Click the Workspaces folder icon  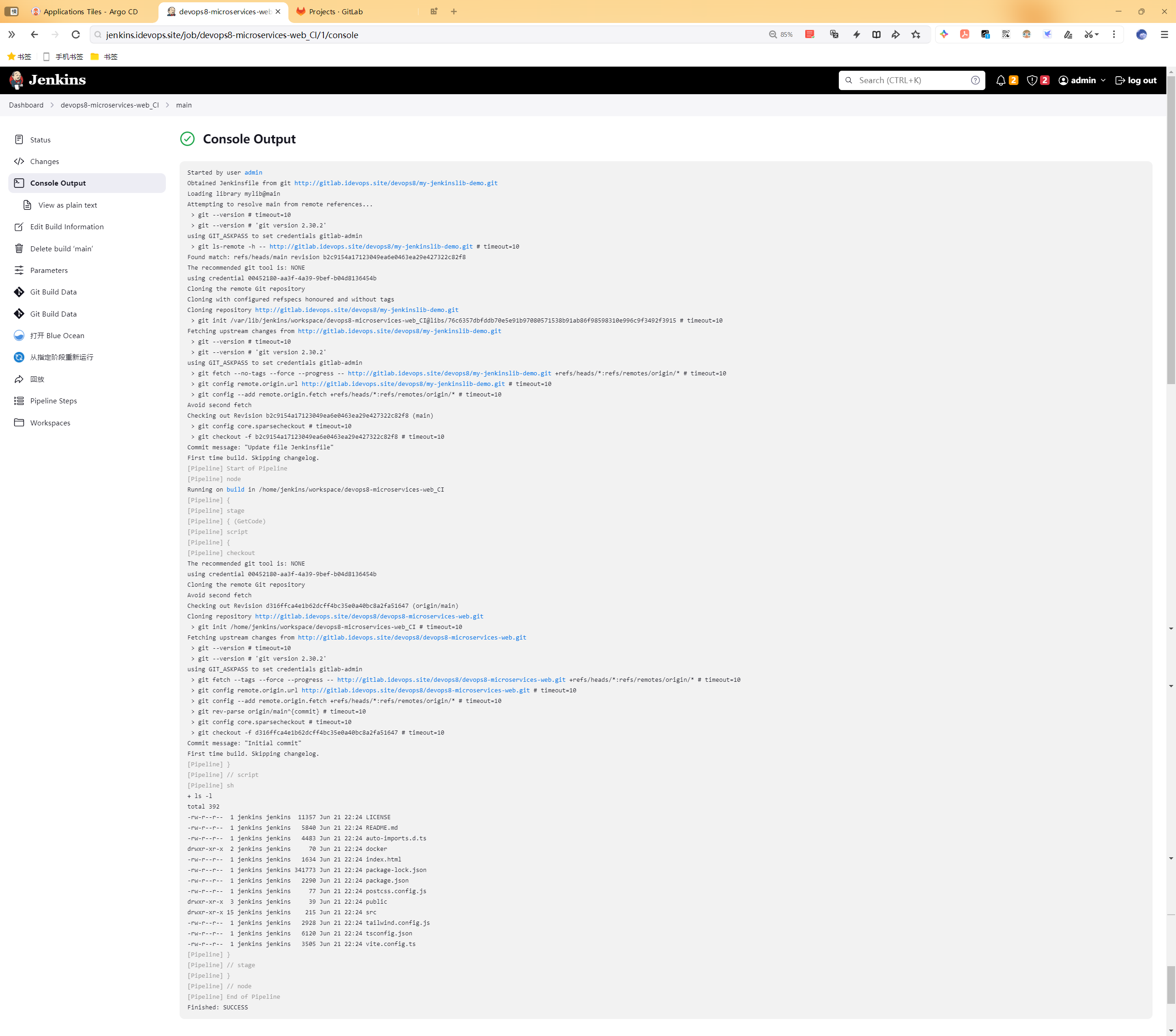[19, 423]
